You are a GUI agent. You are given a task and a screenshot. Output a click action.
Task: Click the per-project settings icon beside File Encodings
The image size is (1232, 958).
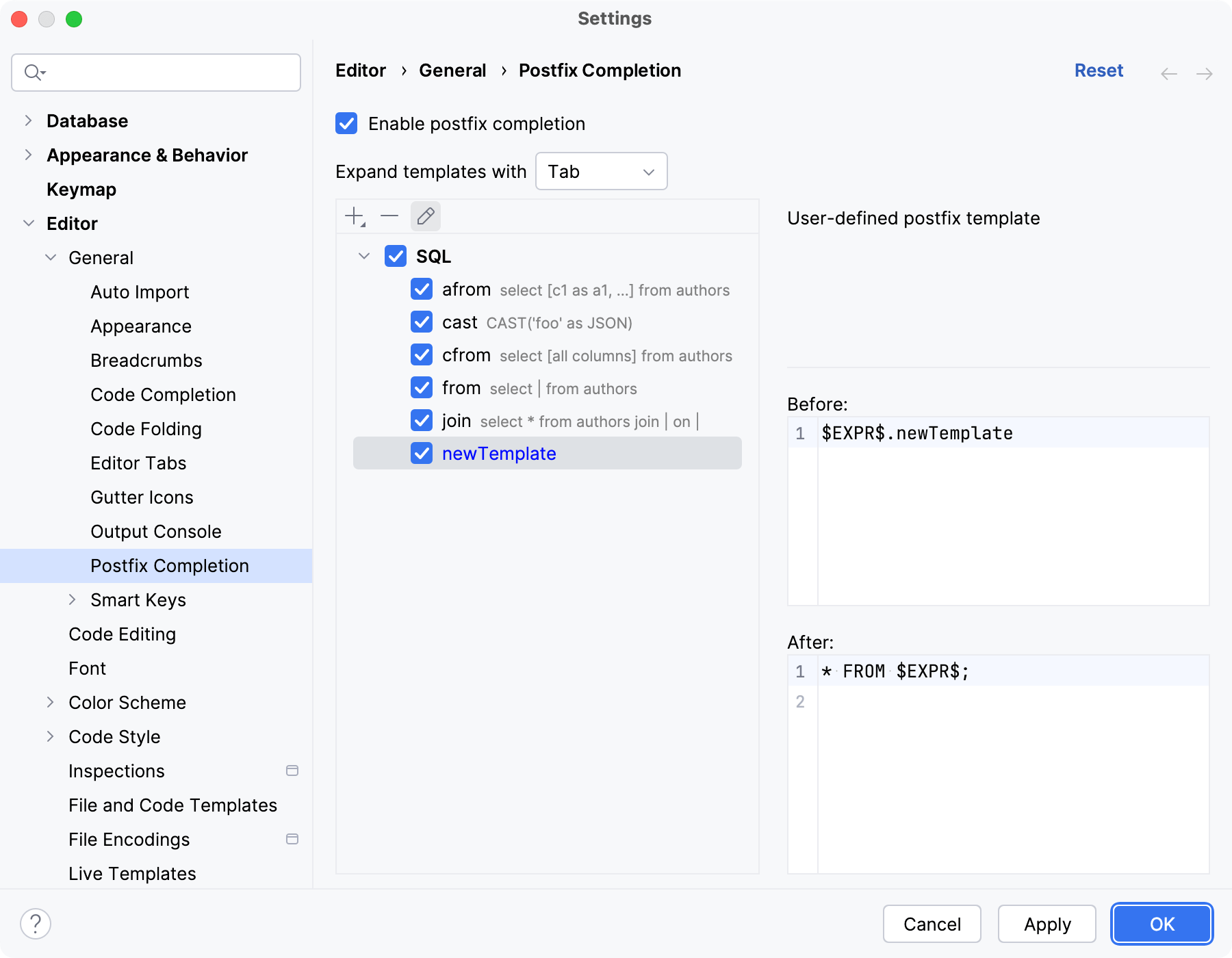click(293, 839)
